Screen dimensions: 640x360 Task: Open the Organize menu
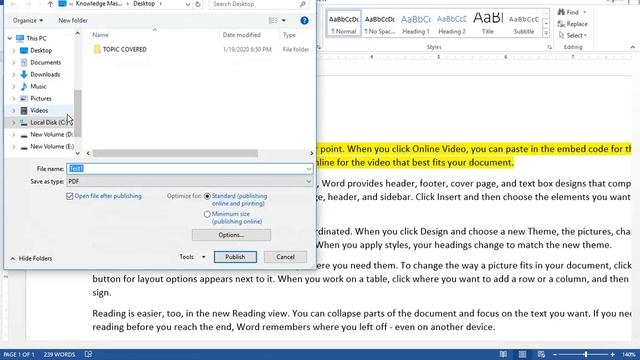pos(28,20)
